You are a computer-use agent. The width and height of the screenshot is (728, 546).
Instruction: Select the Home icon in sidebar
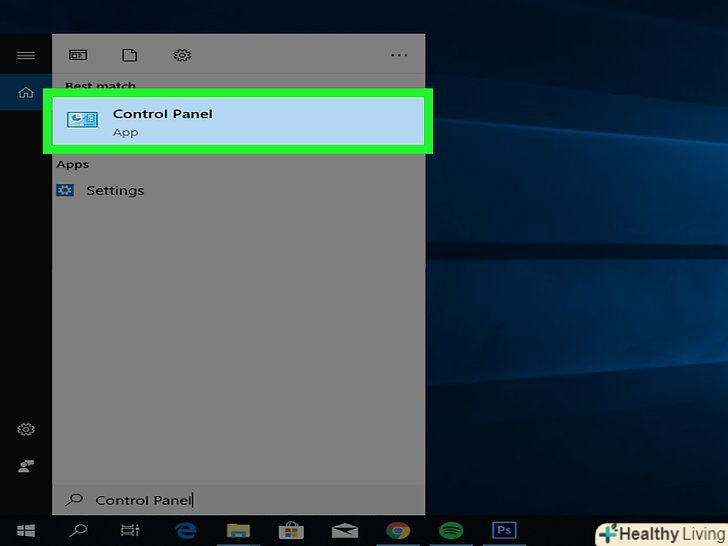26,93
